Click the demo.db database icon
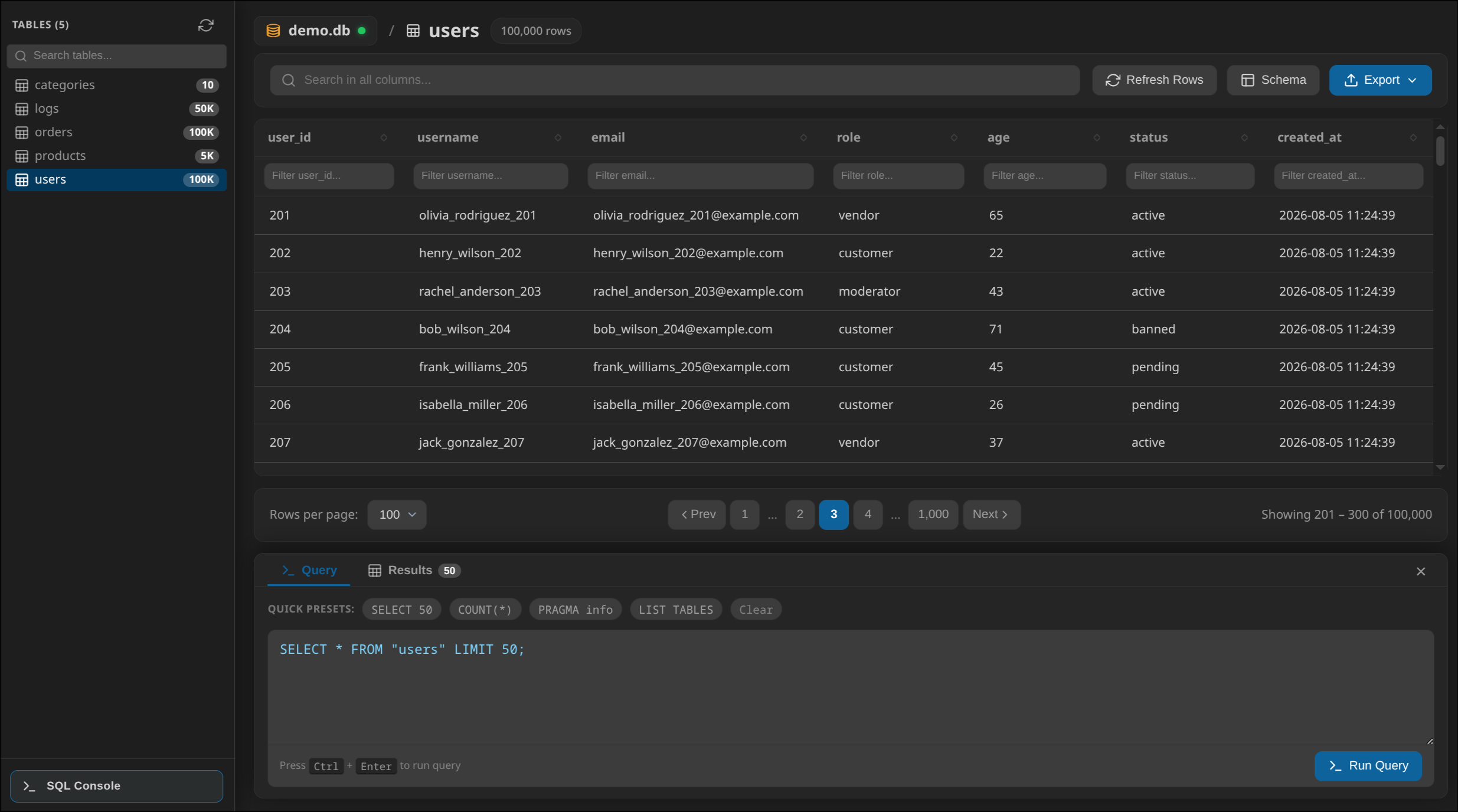Viewport: 1458px width, 812px height. coord(273,31)
